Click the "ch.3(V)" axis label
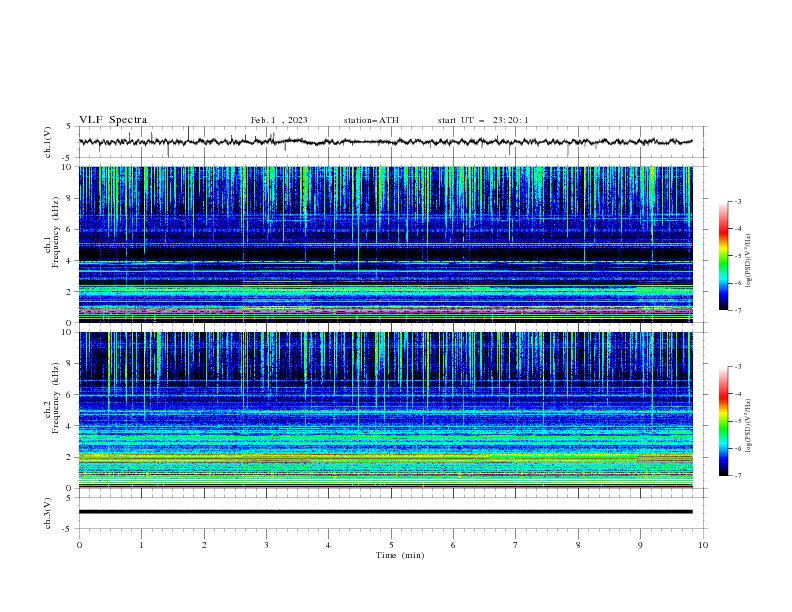 [48, 513]
